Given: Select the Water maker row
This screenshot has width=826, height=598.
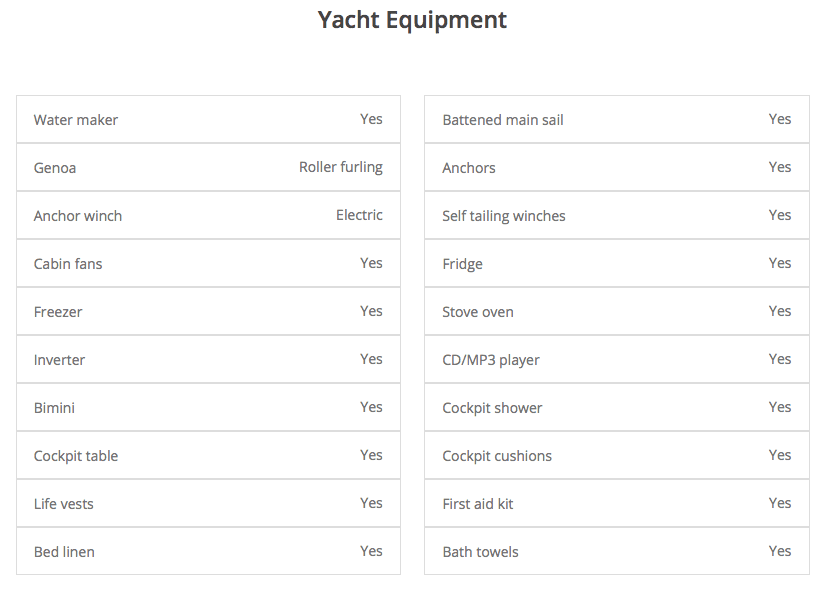Looking at the screenshot, I should coord(76,120).
